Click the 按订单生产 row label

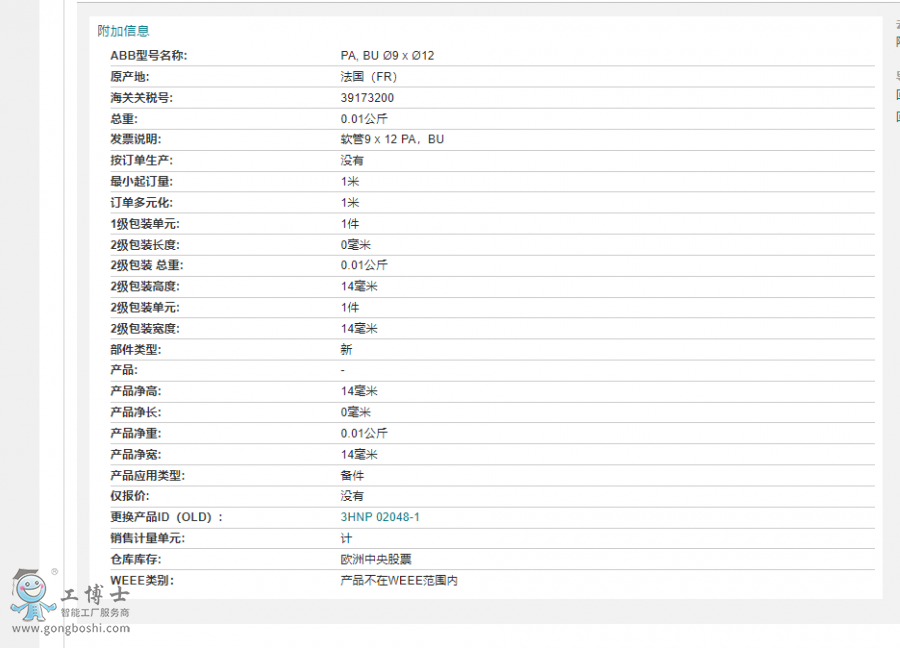(x=141, y=160)
